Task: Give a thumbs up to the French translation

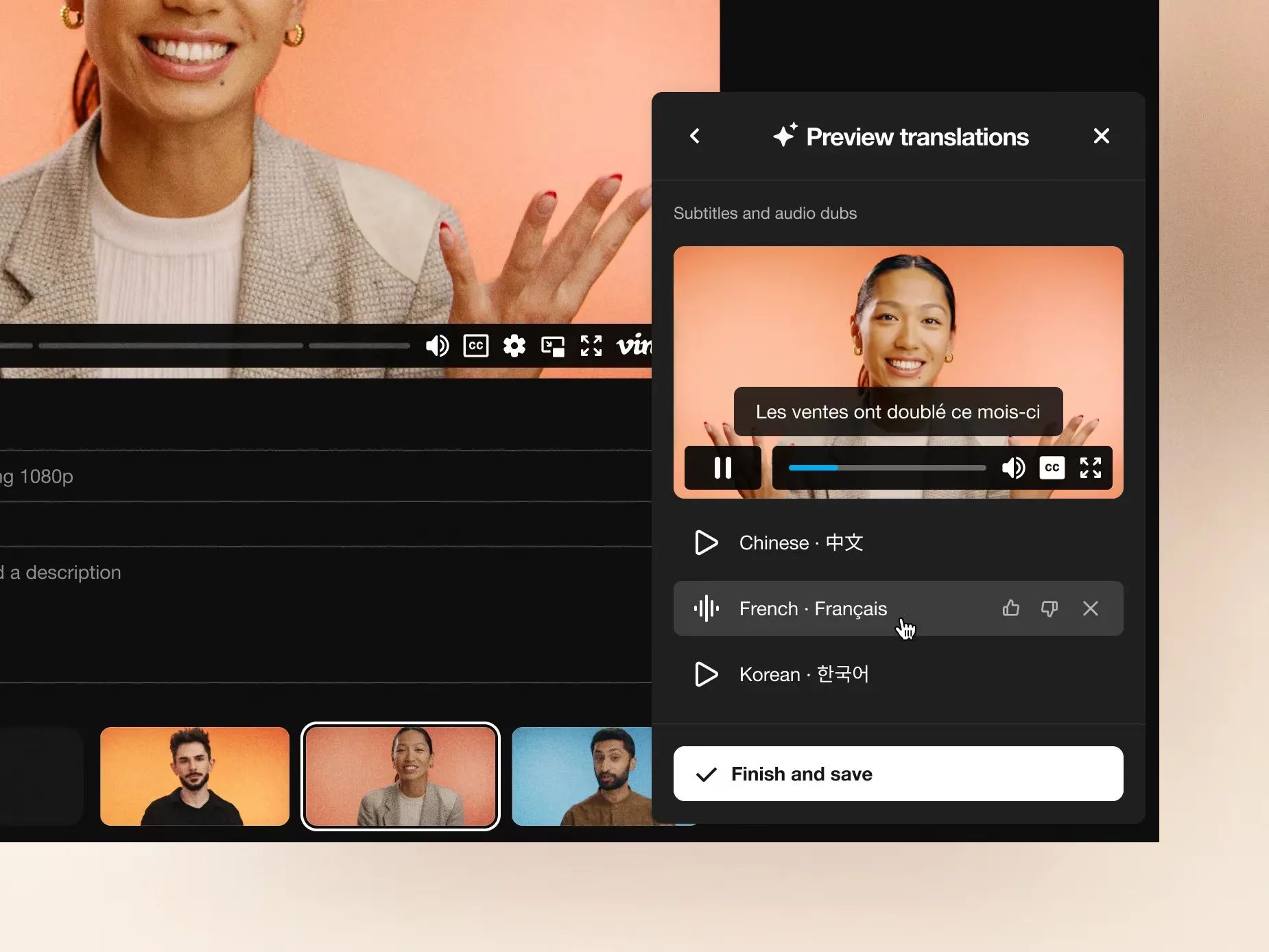Action: 1010,608
